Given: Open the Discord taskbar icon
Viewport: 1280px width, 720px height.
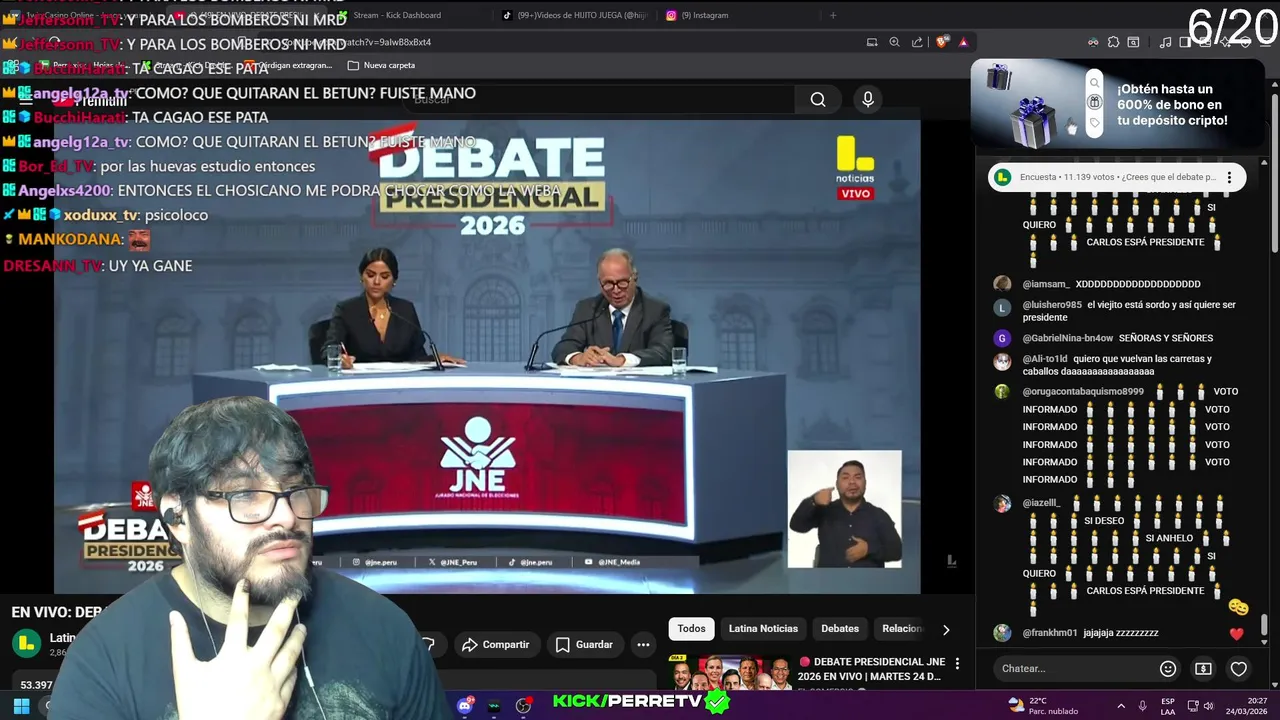Looking at the screenshot, I should (x=465, y=705).
